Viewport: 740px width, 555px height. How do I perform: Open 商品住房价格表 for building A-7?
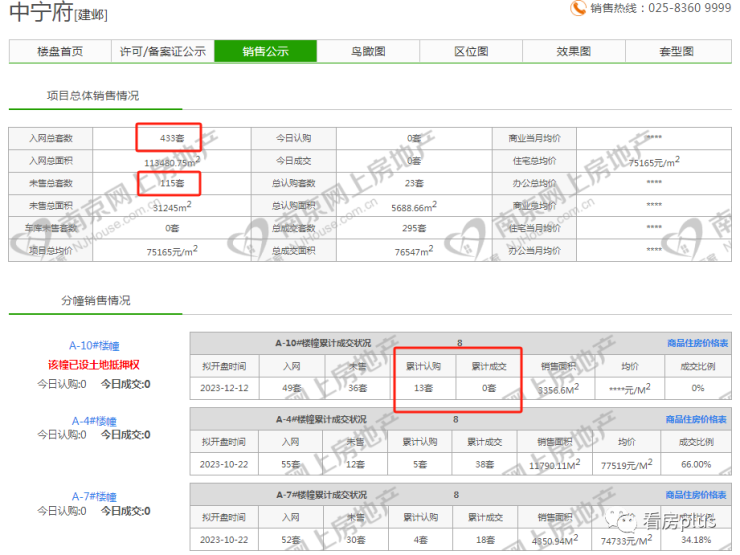pos(697,494)
